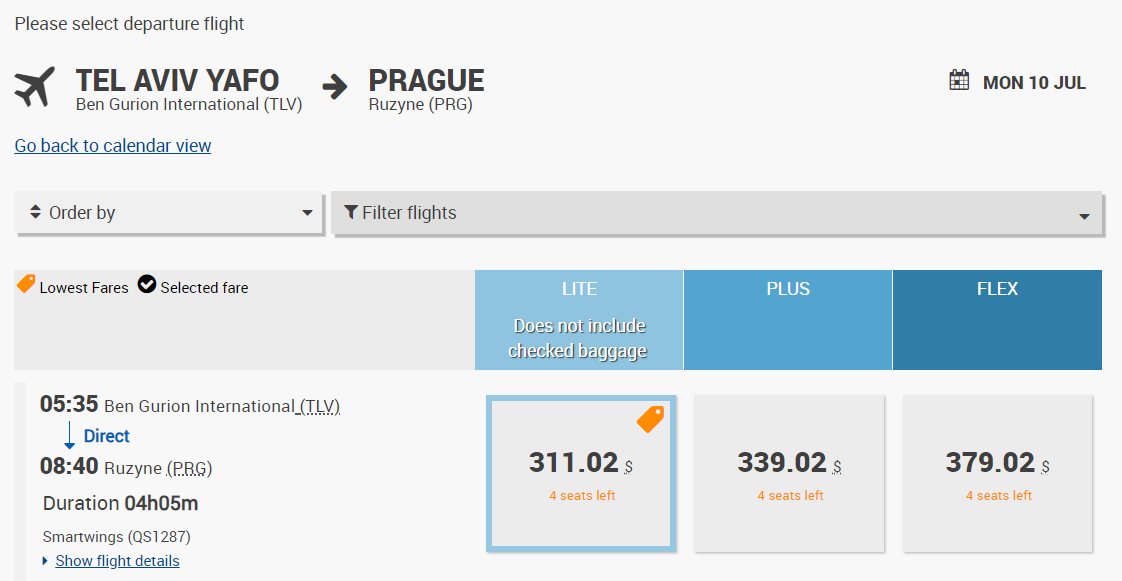Click the orange Lowest Fares tag icon in legend
This screenshot has width=1122, height=581.
coord(26,285)
